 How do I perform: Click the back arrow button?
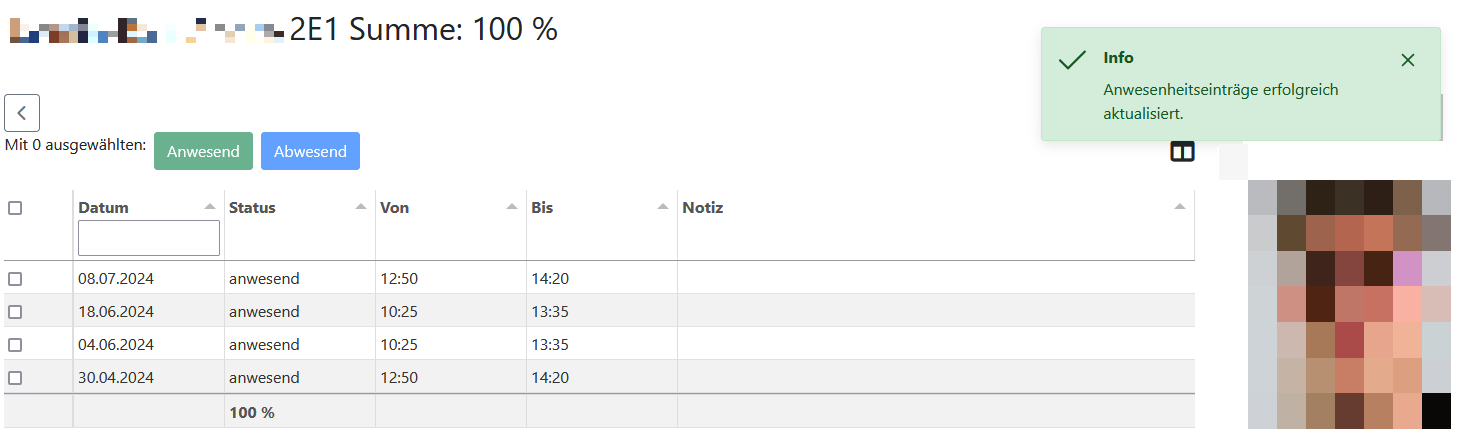point(22,113)
